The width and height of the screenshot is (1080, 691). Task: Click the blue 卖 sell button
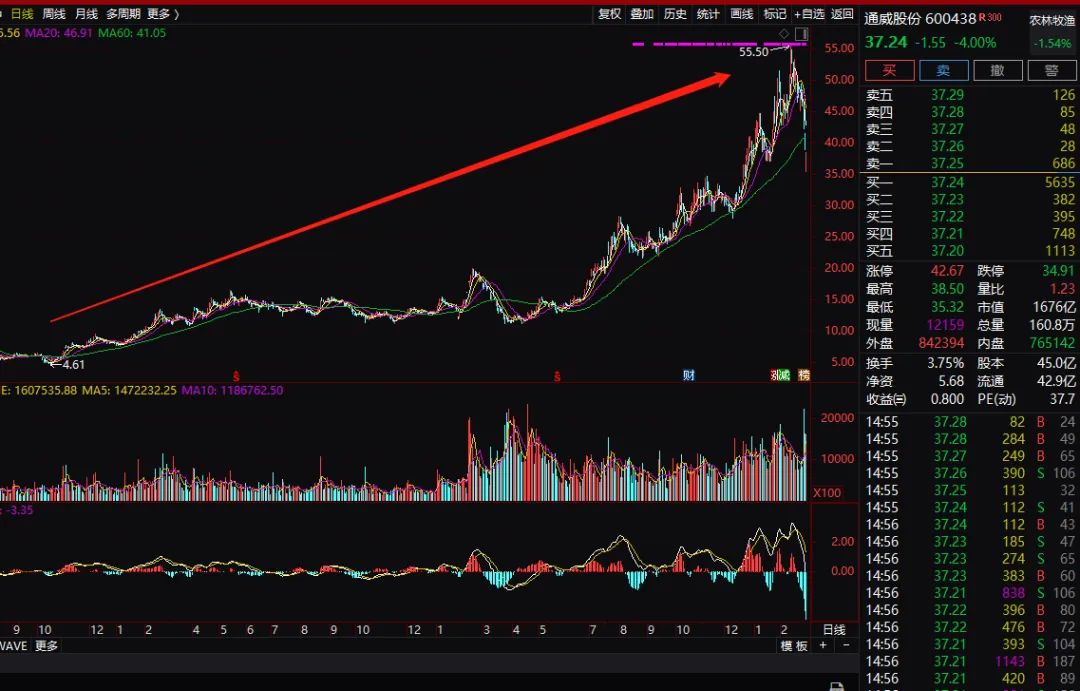point(944,70)
